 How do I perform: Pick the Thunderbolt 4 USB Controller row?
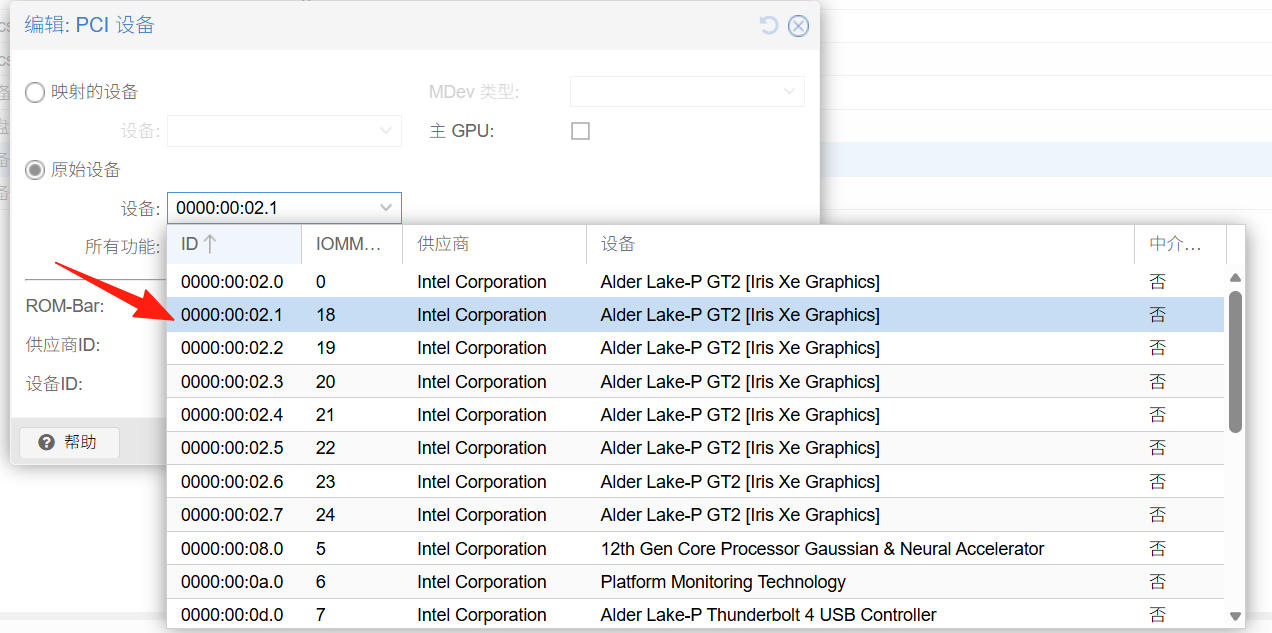coord(695,614)
